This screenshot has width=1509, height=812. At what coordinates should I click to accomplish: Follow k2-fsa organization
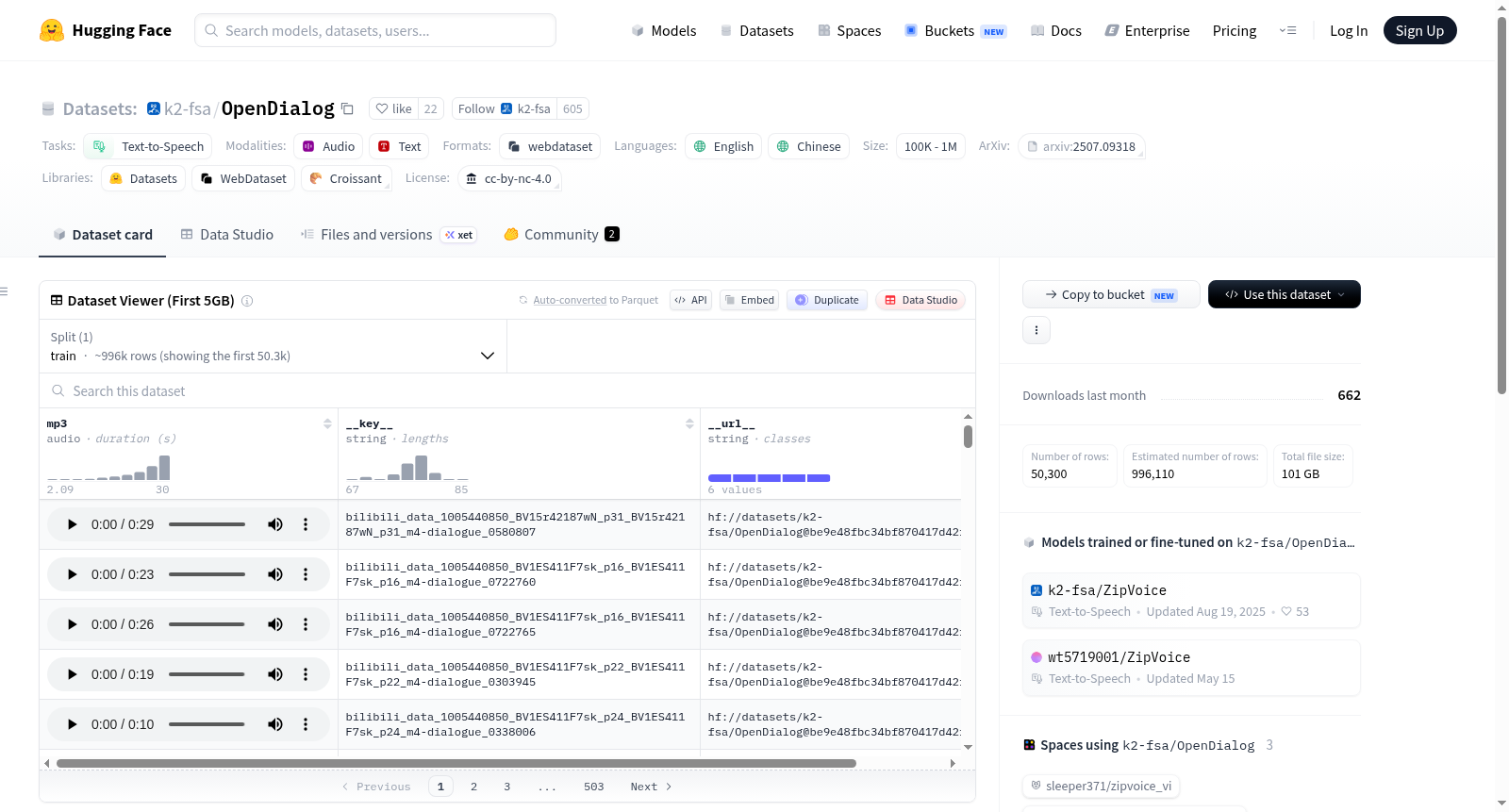point(505,108)
